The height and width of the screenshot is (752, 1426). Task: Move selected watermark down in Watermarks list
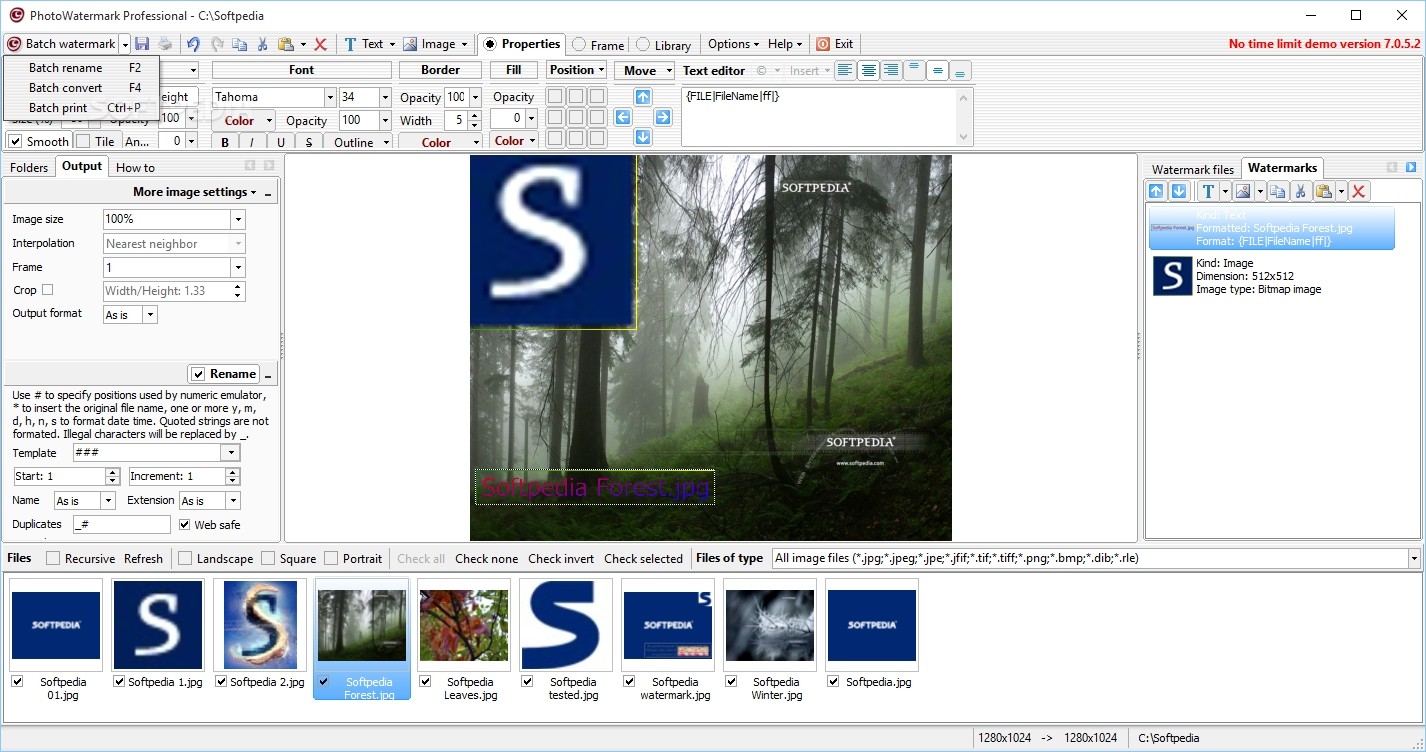(1179, 191)
